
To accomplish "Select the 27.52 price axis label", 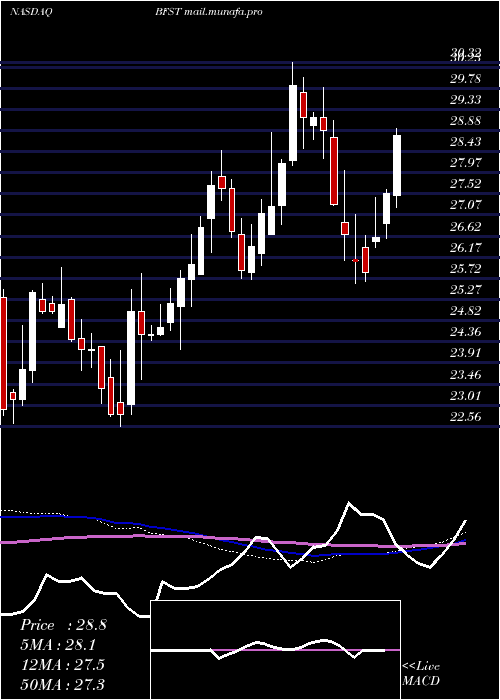I will point(466,183).
